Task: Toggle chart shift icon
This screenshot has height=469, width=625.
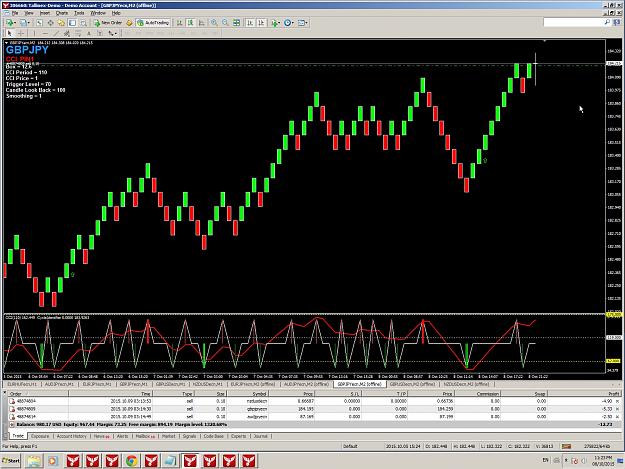Action: (261, 23)
